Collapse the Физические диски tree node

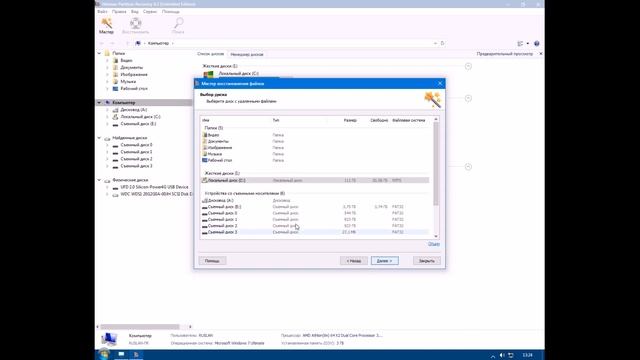click(x=99, y=180)
